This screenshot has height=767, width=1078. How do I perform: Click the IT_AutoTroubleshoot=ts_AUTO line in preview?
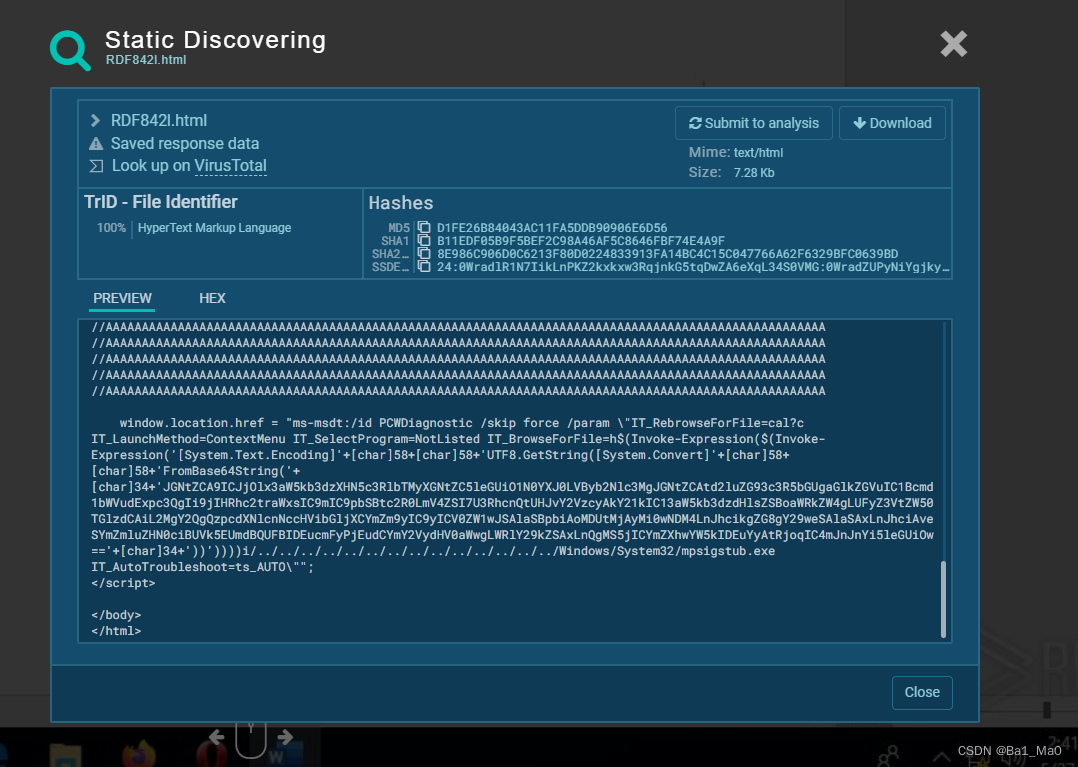202,567
